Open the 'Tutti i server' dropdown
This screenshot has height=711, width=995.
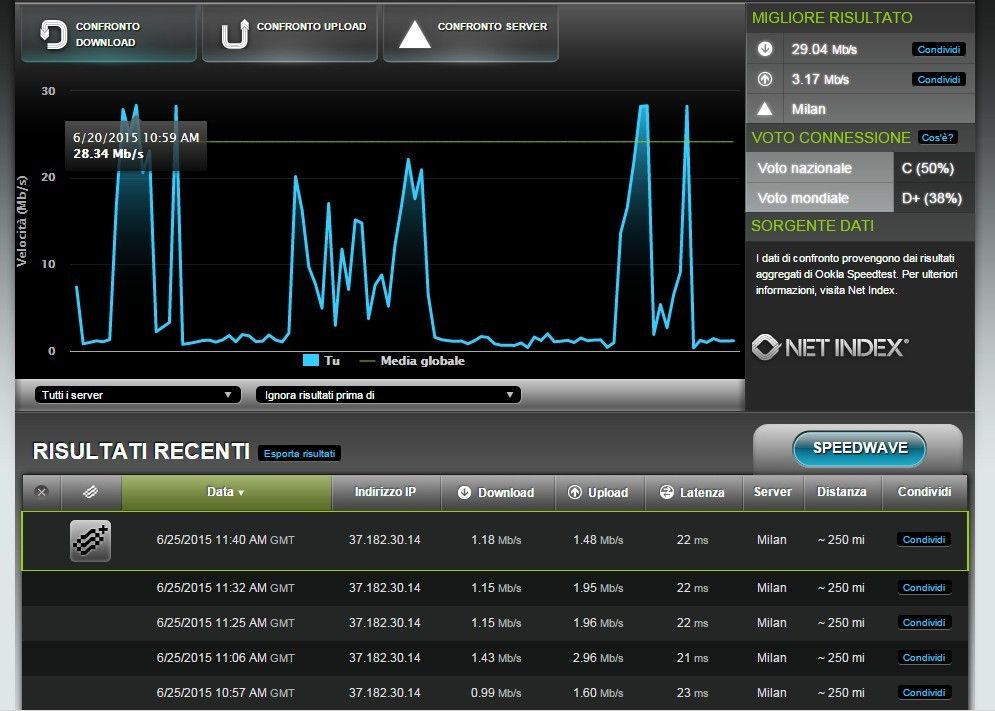[138, 395]
